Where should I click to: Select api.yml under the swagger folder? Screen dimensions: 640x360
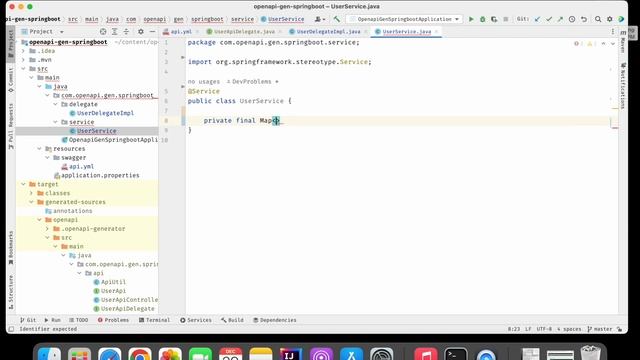[x=81, y=166]
